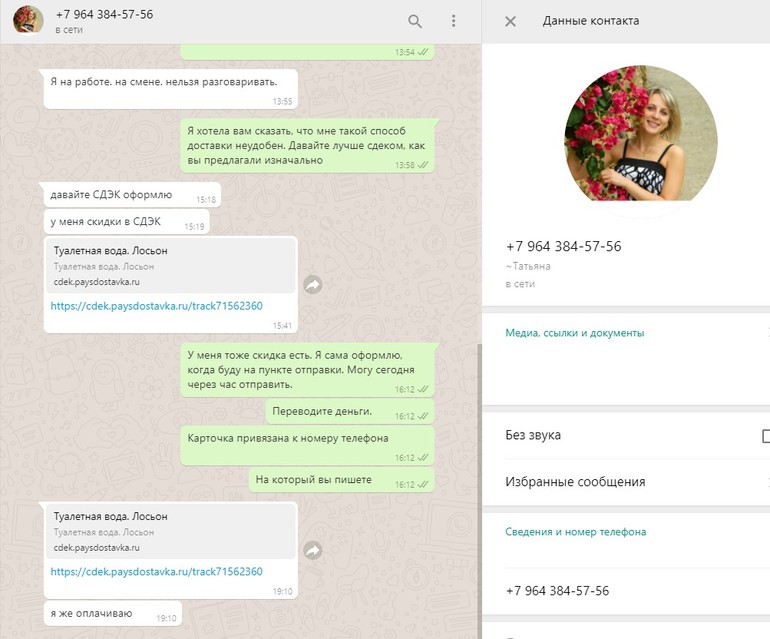Click the small contact avatar in chat header
This screenshot has height=639, width=770.
(x=28, y=21)
